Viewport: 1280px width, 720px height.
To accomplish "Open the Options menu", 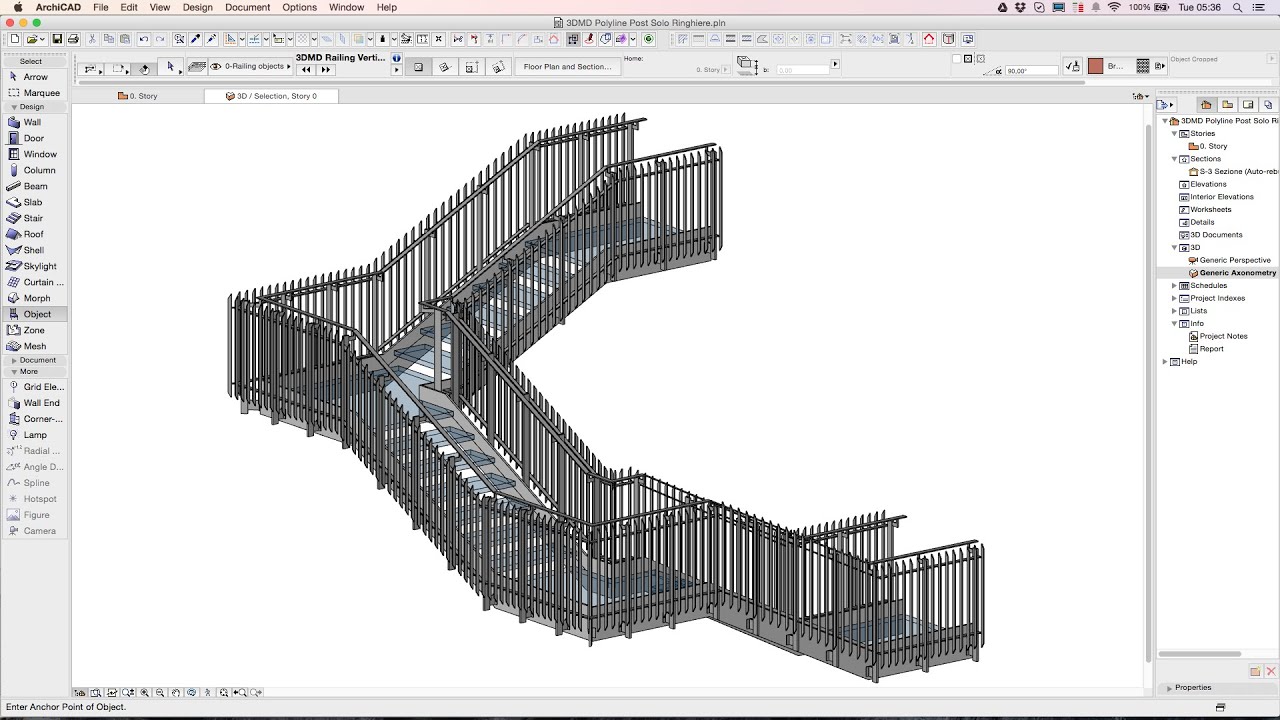I will 299,7.
